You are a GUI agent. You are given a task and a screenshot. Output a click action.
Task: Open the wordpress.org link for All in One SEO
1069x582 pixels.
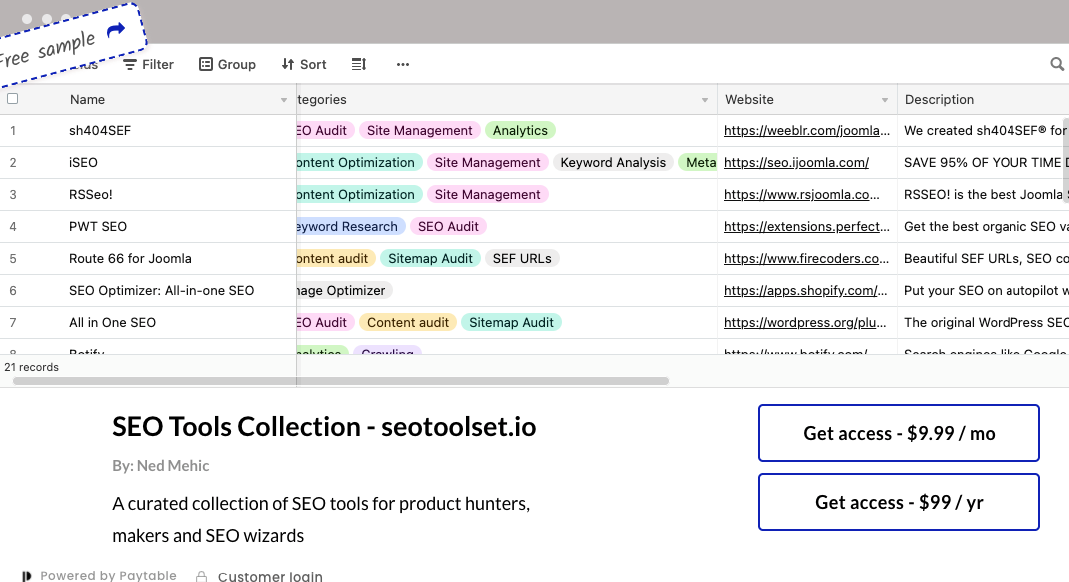tap(805, 322)
